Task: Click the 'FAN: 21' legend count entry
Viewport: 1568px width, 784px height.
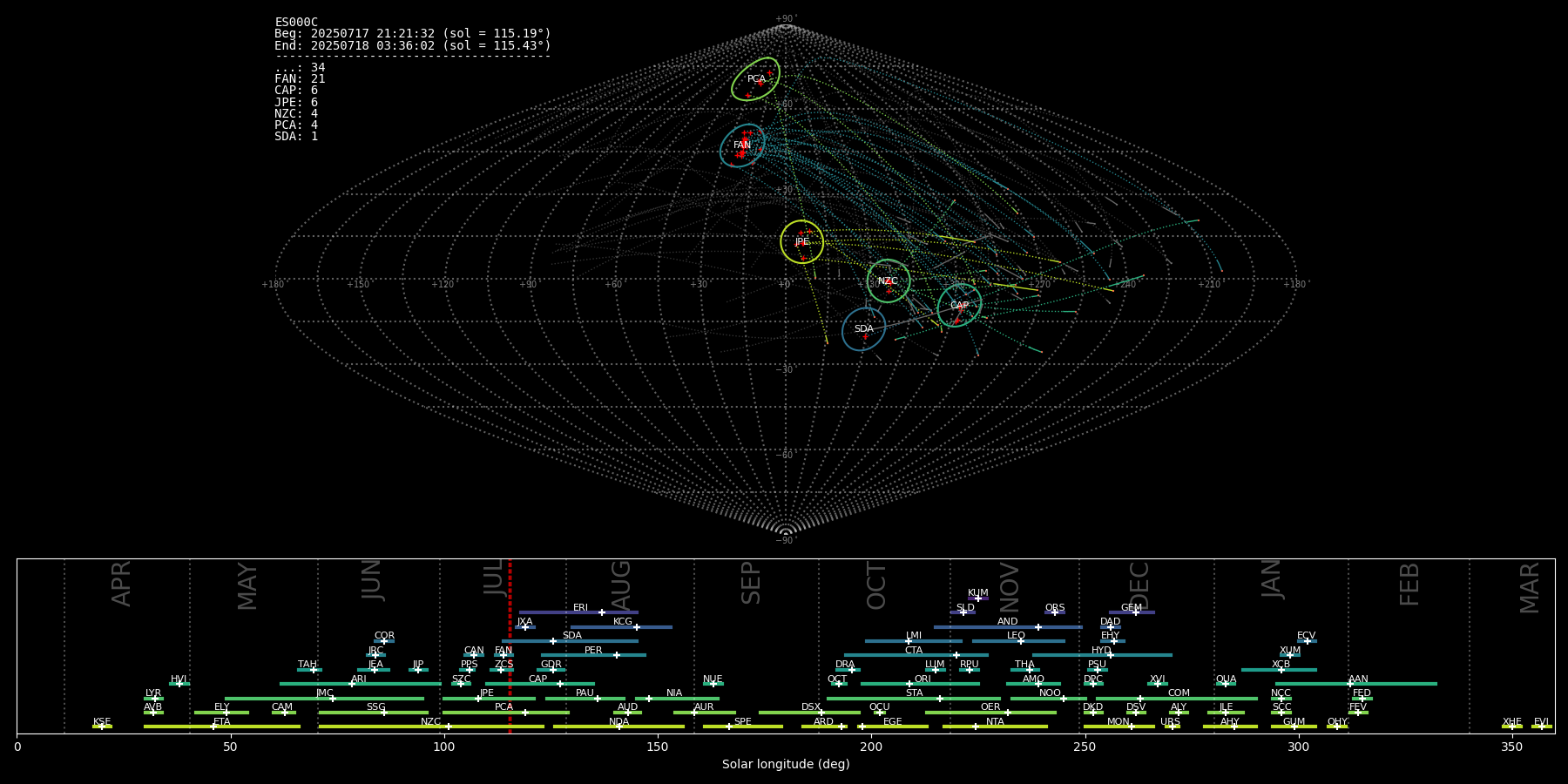Action: pos(300,79)
